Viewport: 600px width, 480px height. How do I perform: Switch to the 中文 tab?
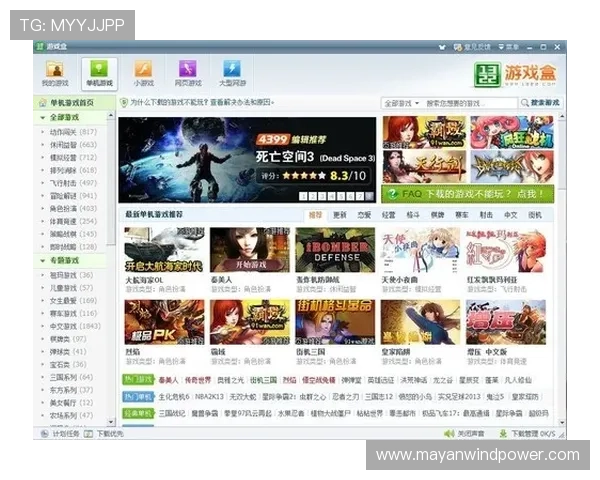point(511,215)
